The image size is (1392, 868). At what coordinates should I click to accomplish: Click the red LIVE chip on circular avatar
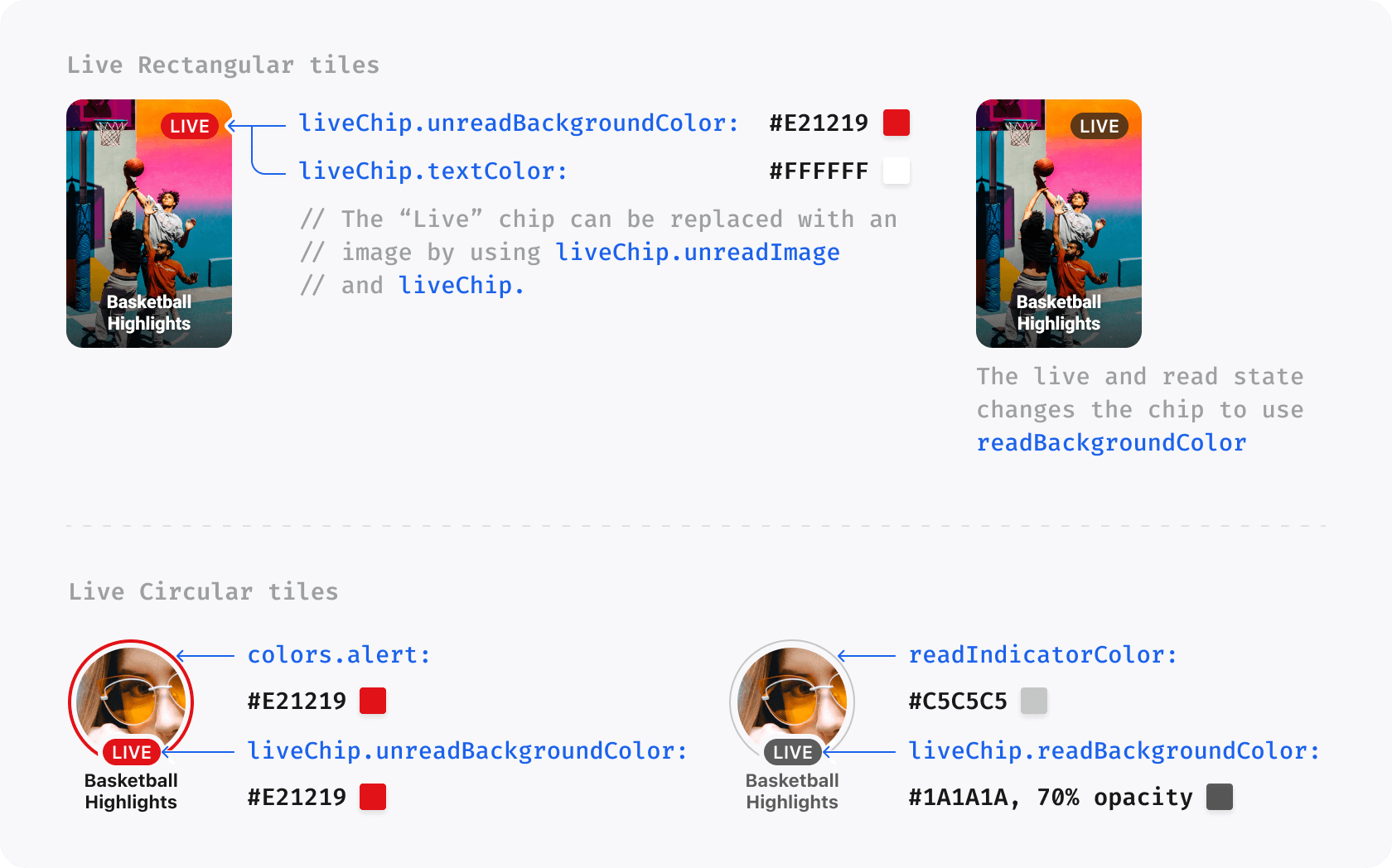point(132,752)
